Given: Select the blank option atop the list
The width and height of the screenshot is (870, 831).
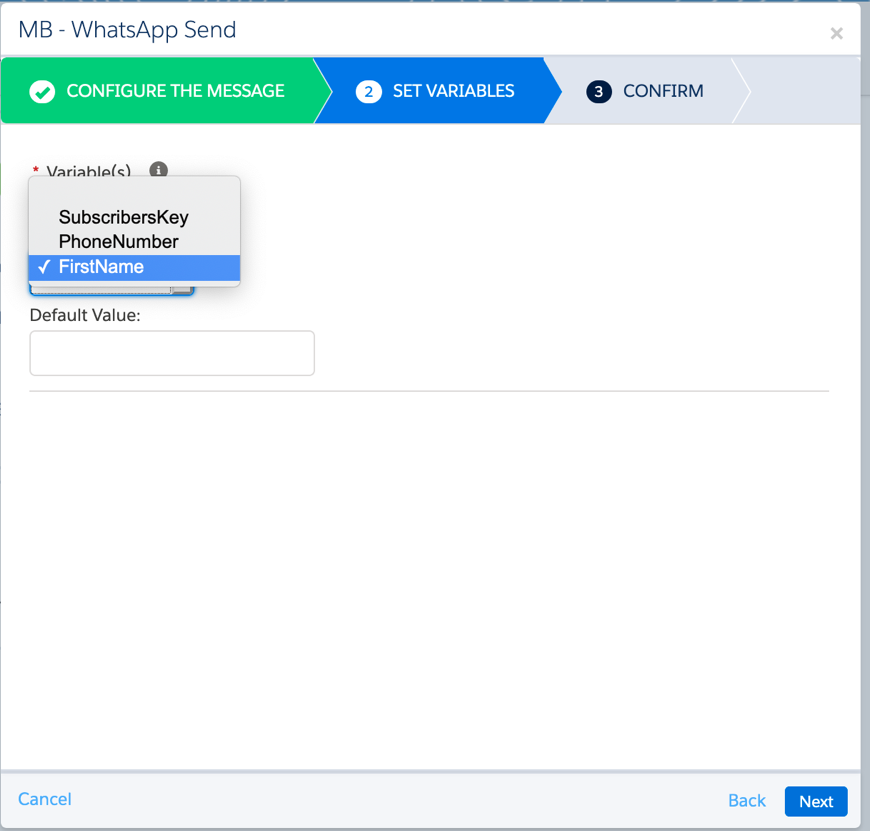Looking at the screenshot, I should [134, 193].
